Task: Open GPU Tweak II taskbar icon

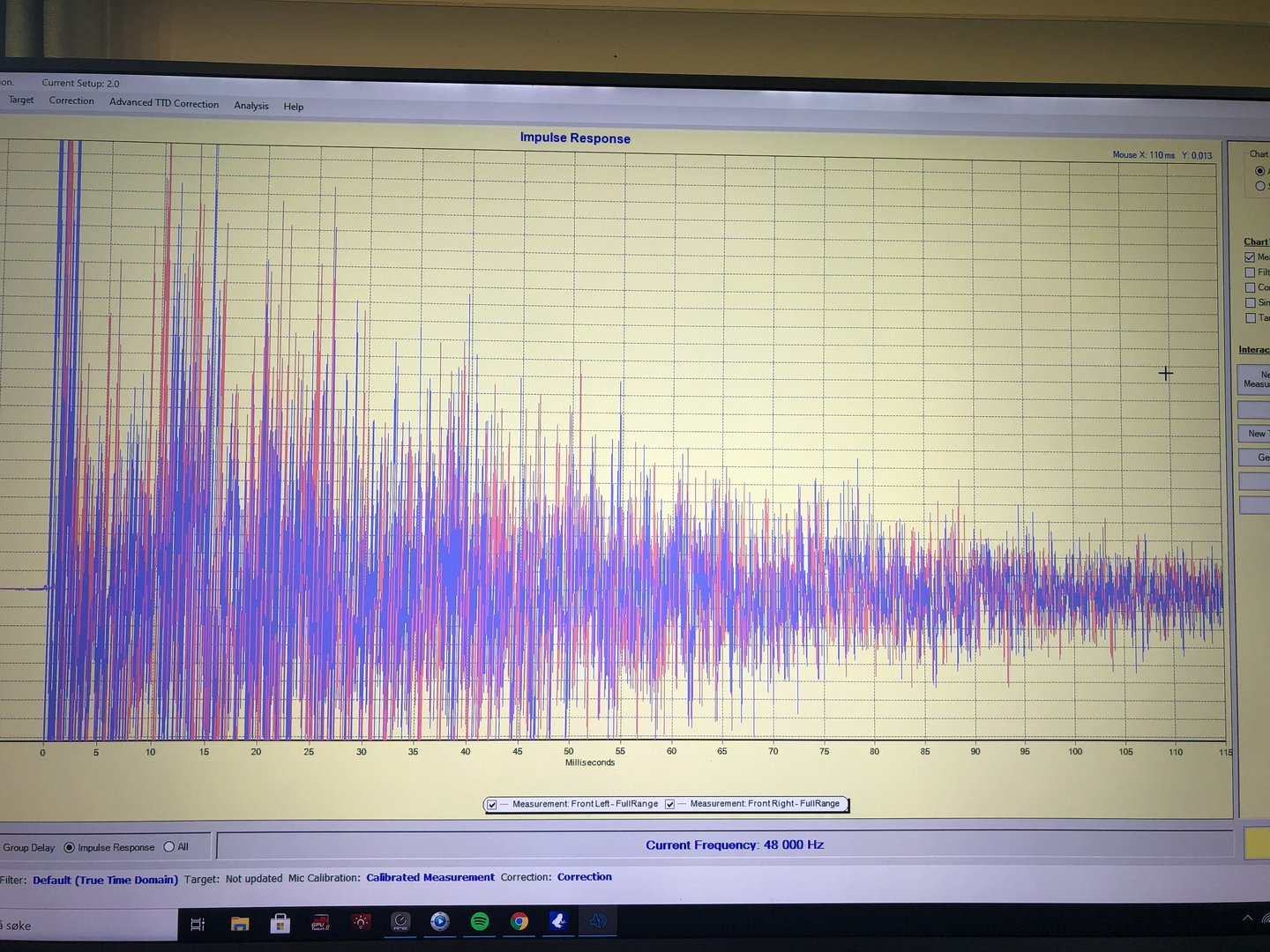Action: pyautogui.click(x=320, y=923)
